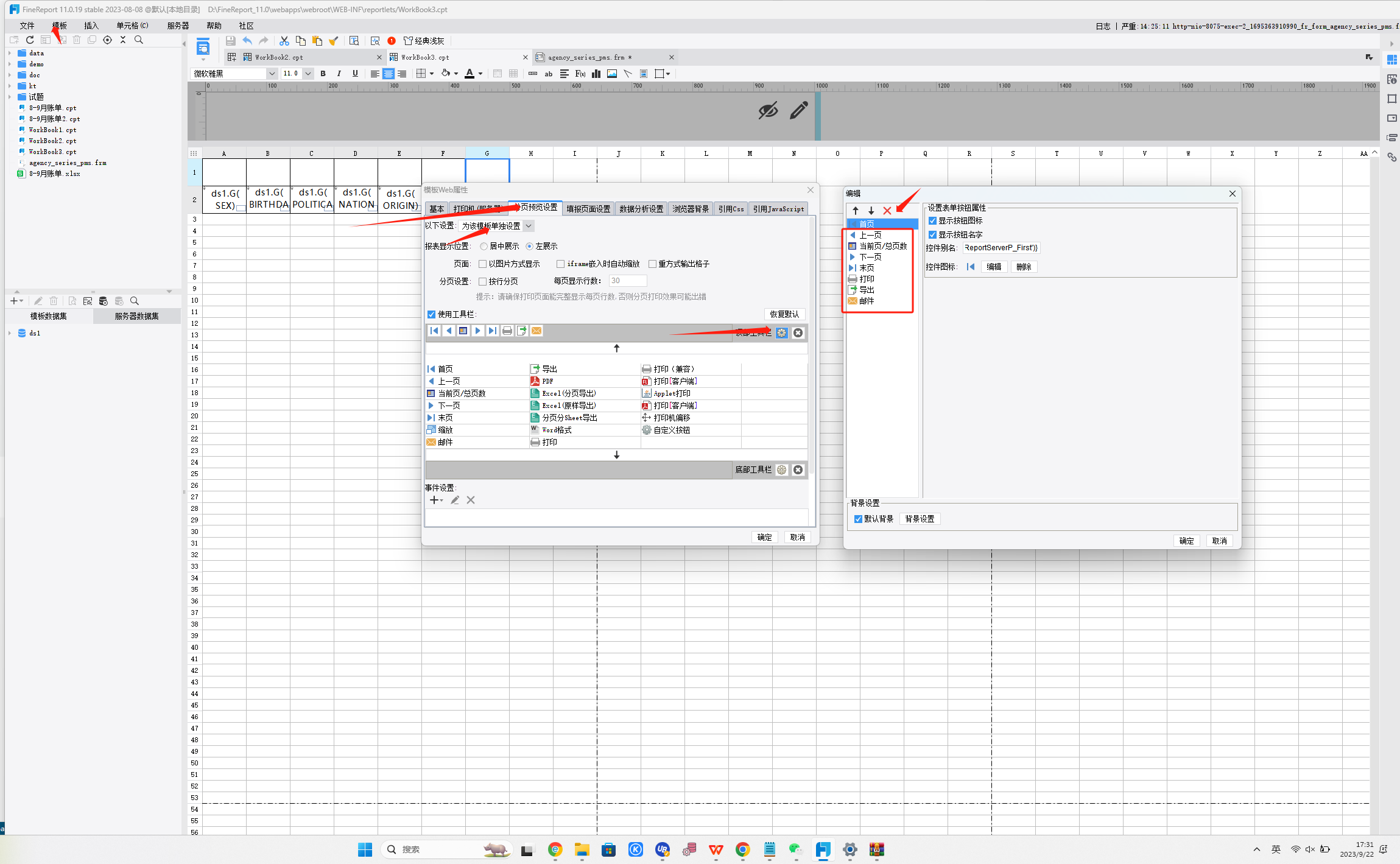Switch to the 数据分析设置 tab
Screen dimensions: 1400x864
[x=641, y=209]
